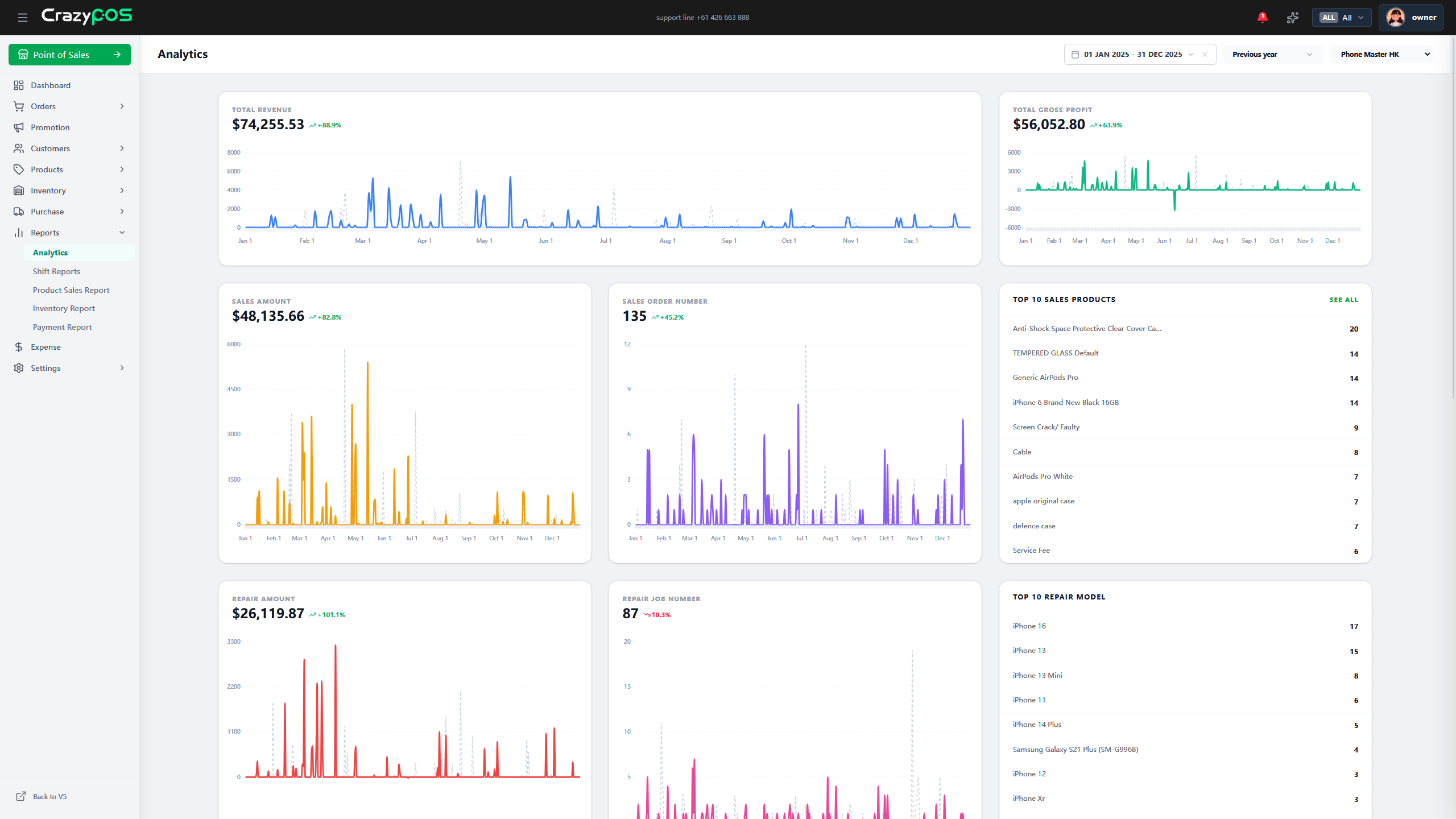Open Shift Reports in sidebar
Image resolution: width=1456 pixels, height=819 pixels.
pyautogui.click(x=56, y=271)
